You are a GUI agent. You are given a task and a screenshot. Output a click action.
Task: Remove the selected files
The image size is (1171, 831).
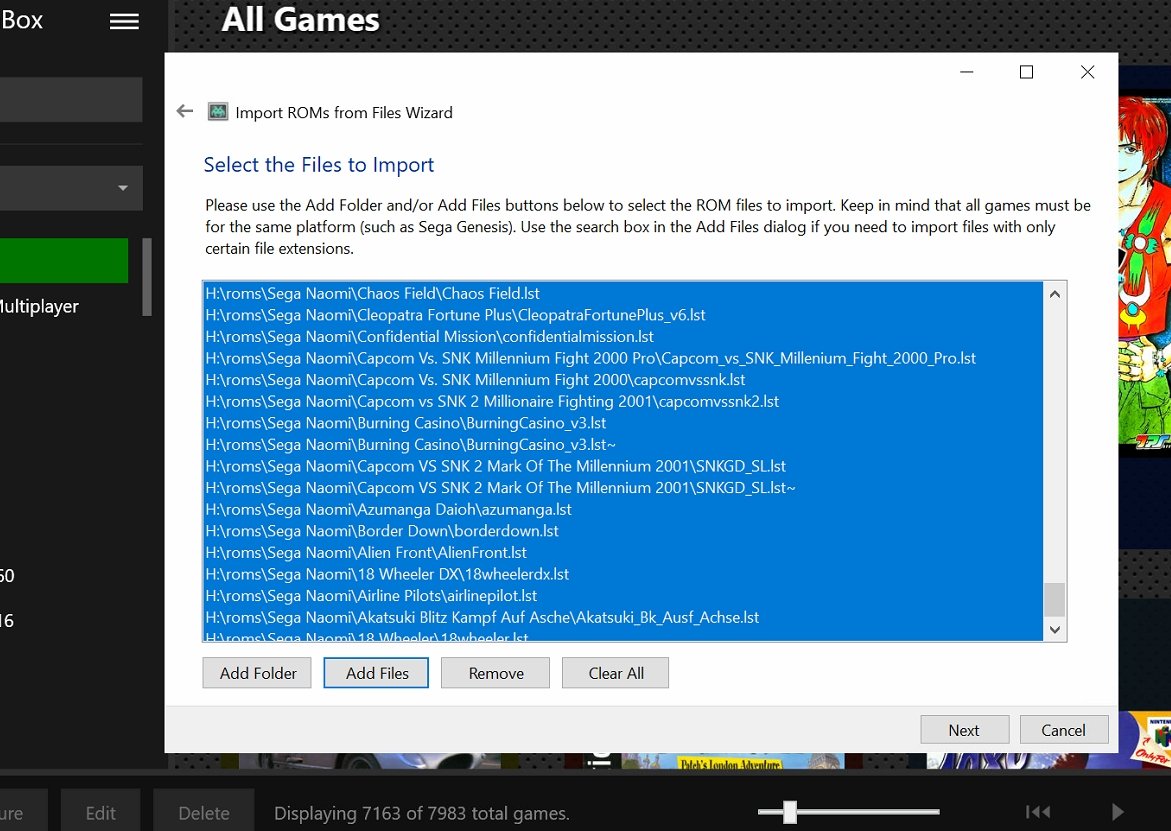coord(495,673)
